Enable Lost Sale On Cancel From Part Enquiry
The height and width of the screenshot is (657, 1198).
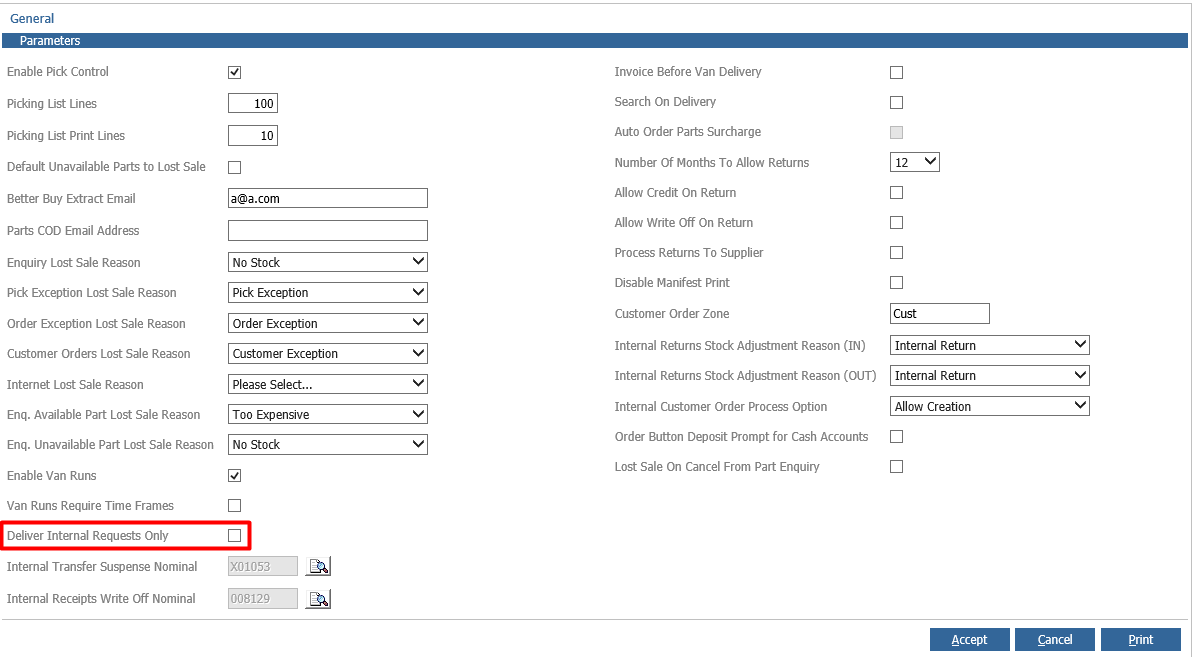896,466
